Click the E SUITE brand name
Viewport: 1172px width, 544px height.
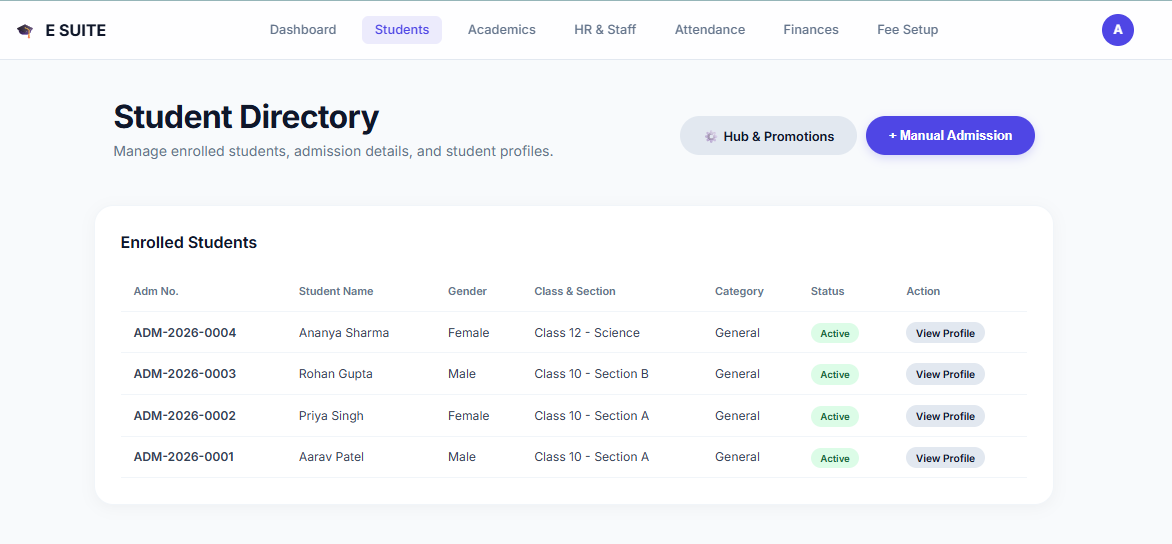pyautogui.click(x=75, y=31)
